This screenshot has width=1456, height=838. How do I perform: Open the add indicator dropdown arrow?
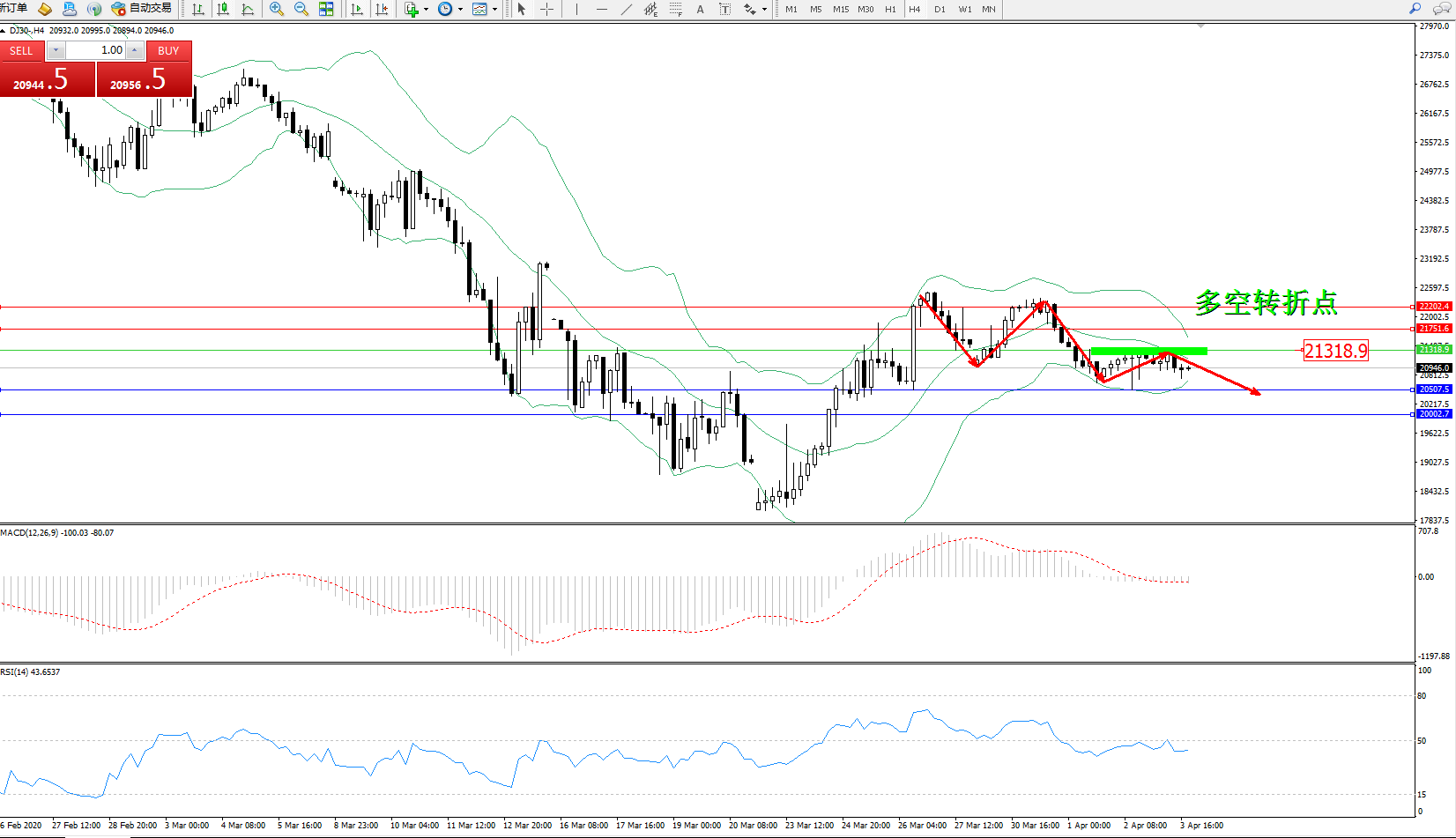click(x=427, y=10)
